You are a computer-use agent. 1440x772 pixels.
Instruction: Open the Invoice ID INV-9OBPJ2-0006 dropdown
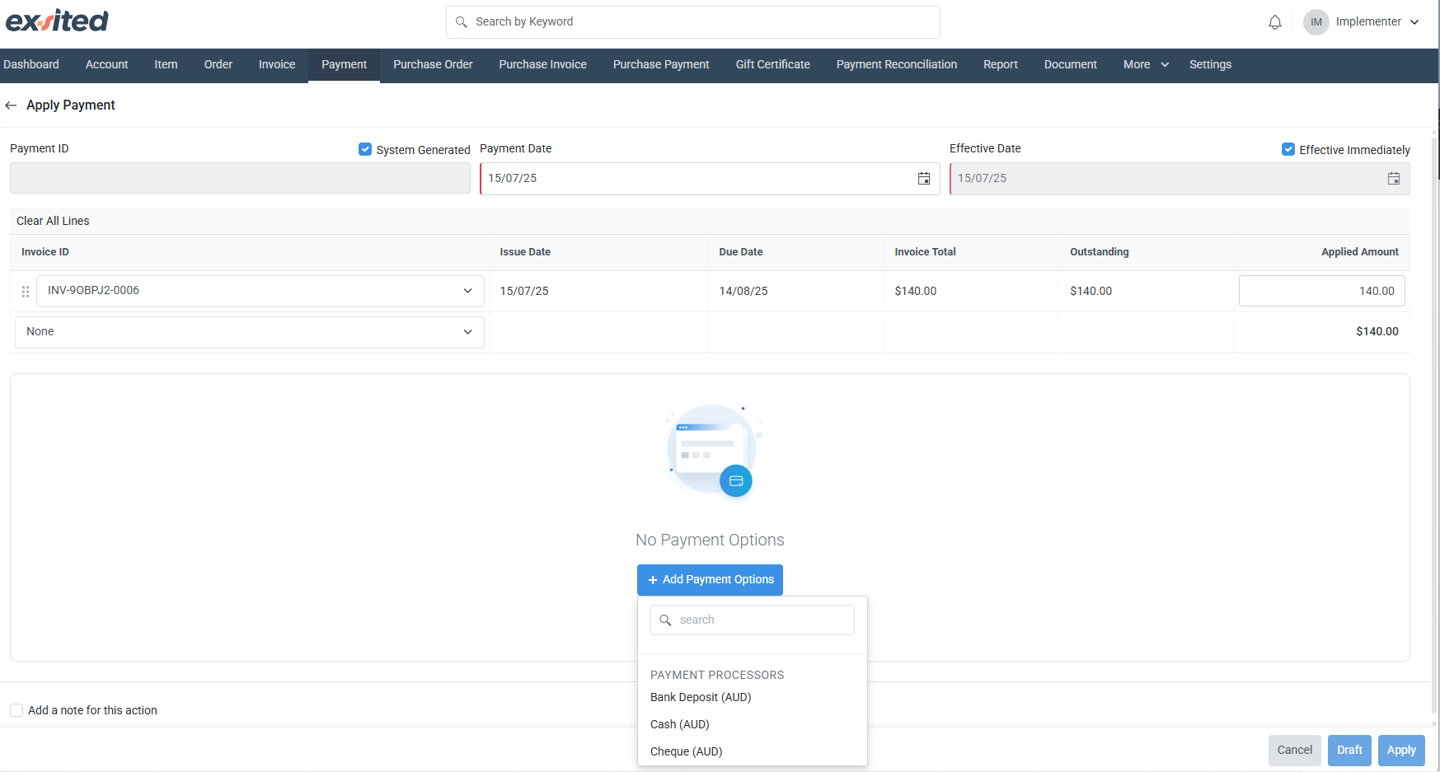point(260,291)
